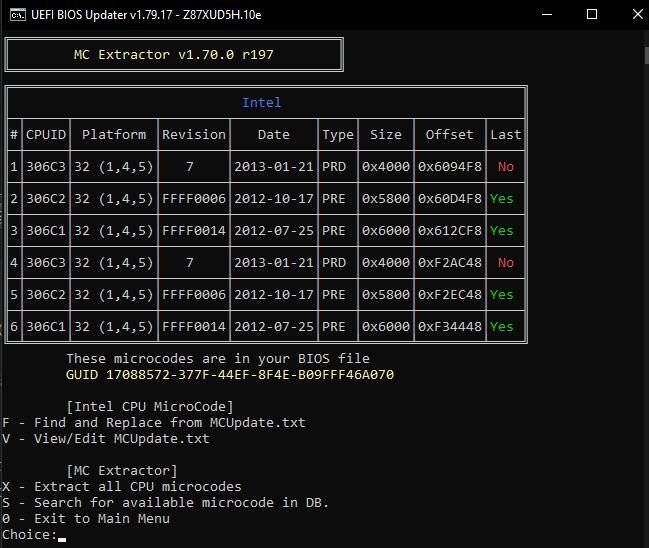Click the Offset column header

[449, 135]
